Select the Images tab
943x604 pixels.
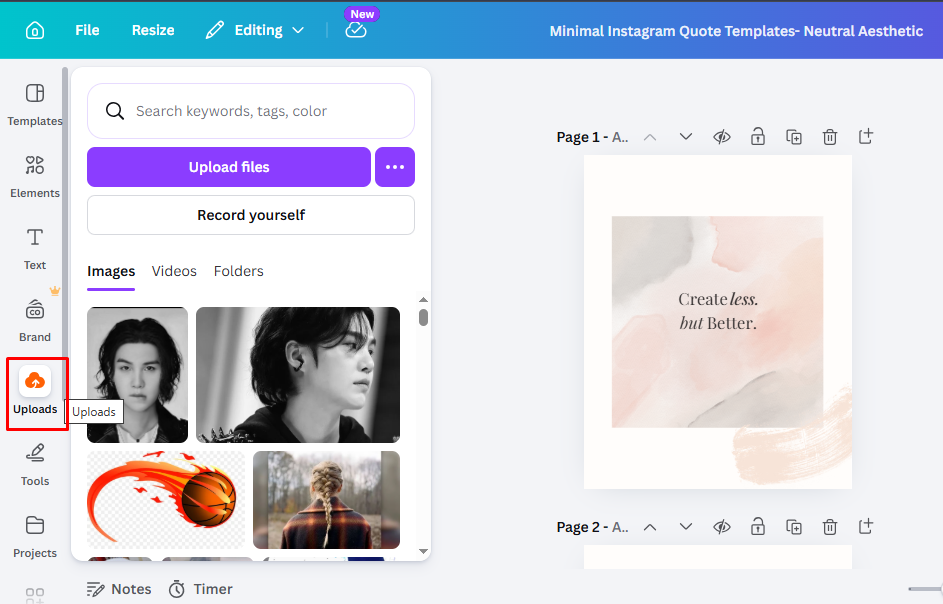(111, 271)
